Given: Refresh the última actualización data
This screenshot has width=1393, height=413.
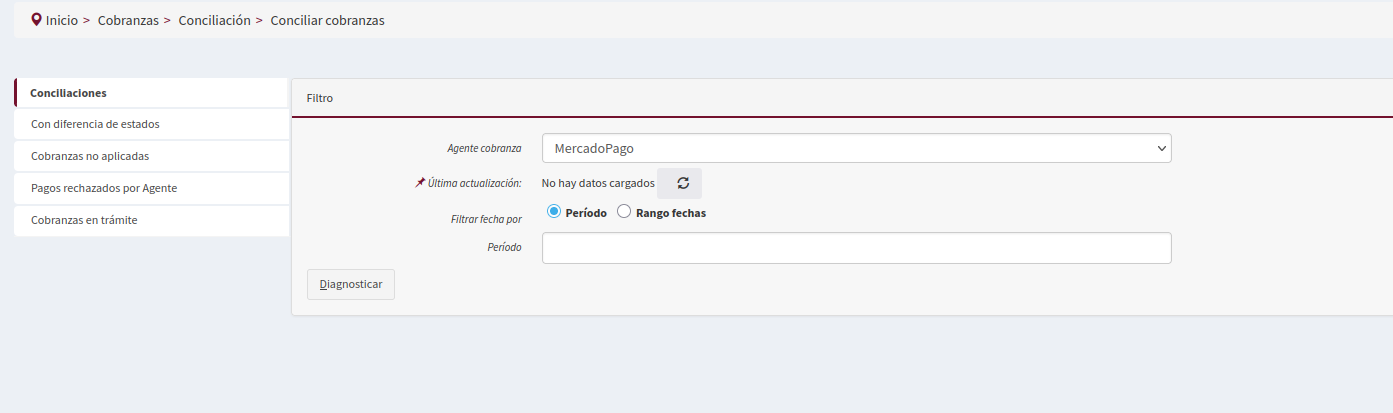Looking at the screenshot, I should point(682,183).
